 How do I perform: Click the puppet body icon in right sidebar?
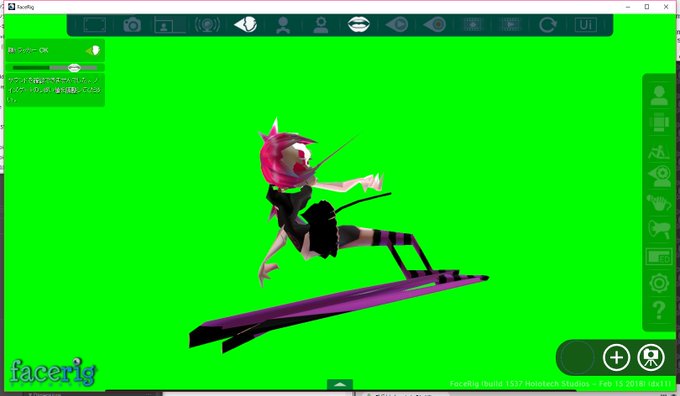coord(659,122)
